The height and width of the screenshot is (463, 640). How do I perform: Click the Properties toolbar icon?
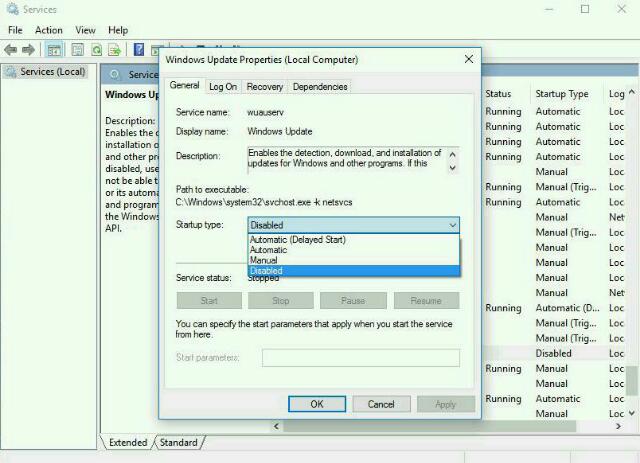(x=76, y=49)
